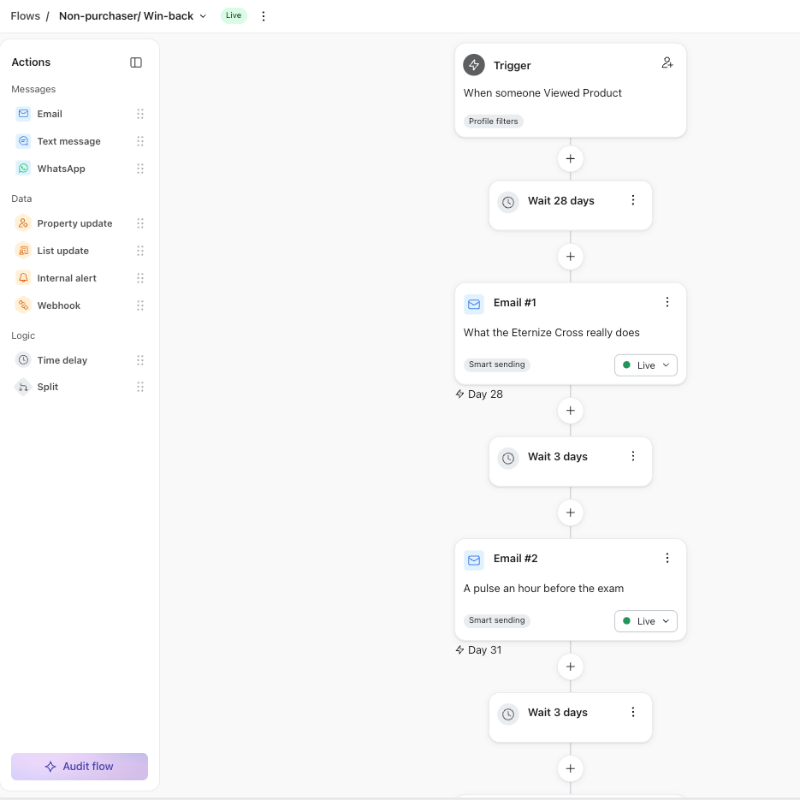Grab the drag handle beside Split

[140, 387]
